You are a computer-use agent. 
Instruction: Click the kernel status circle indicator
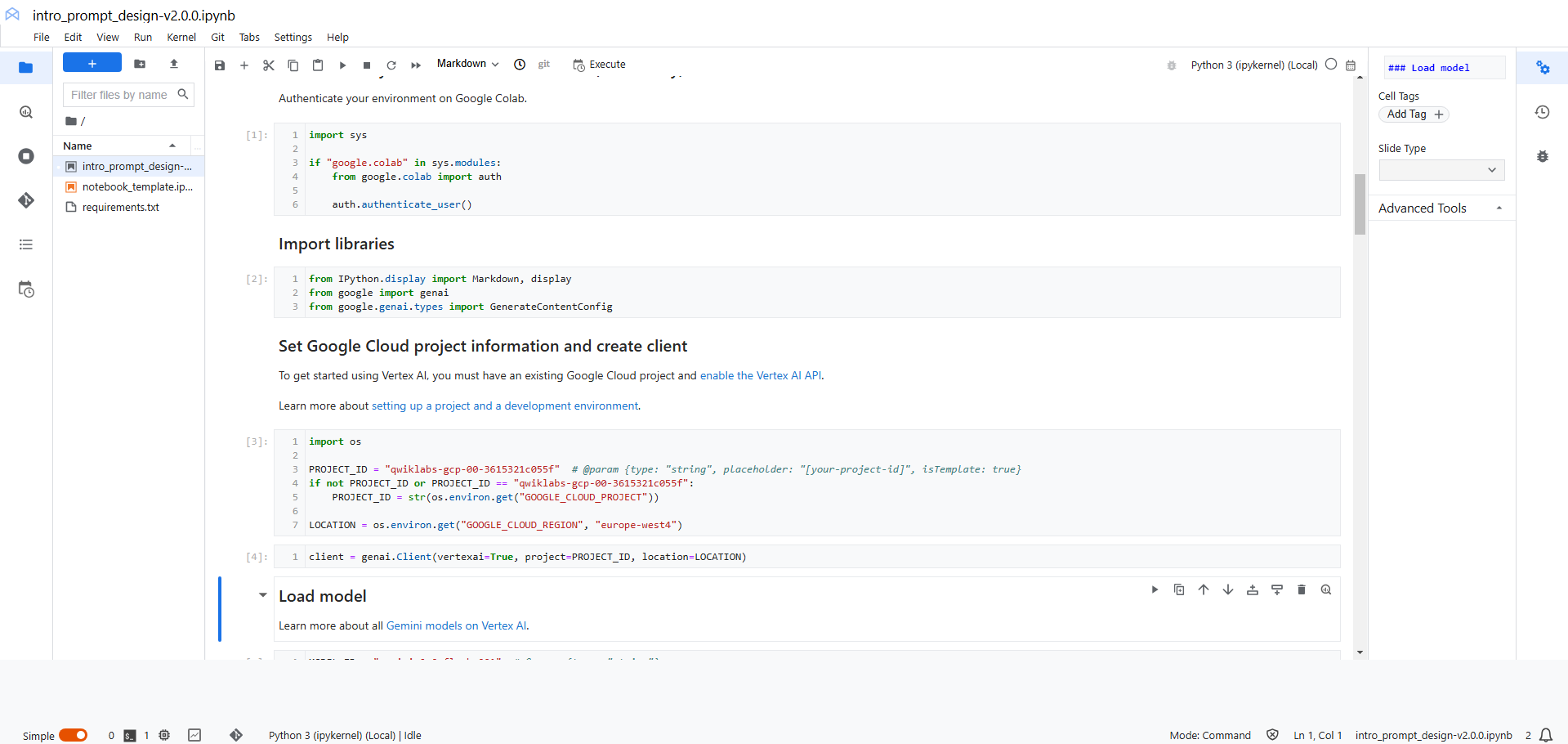[1331, 64]
